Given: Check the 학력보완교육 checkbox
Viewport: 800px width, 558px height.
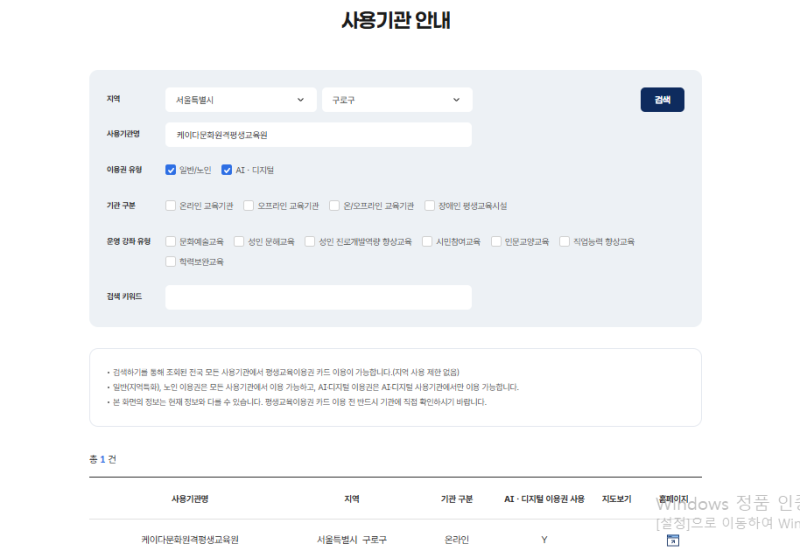Looking at the screenshot, I should [x=170, y=262].
